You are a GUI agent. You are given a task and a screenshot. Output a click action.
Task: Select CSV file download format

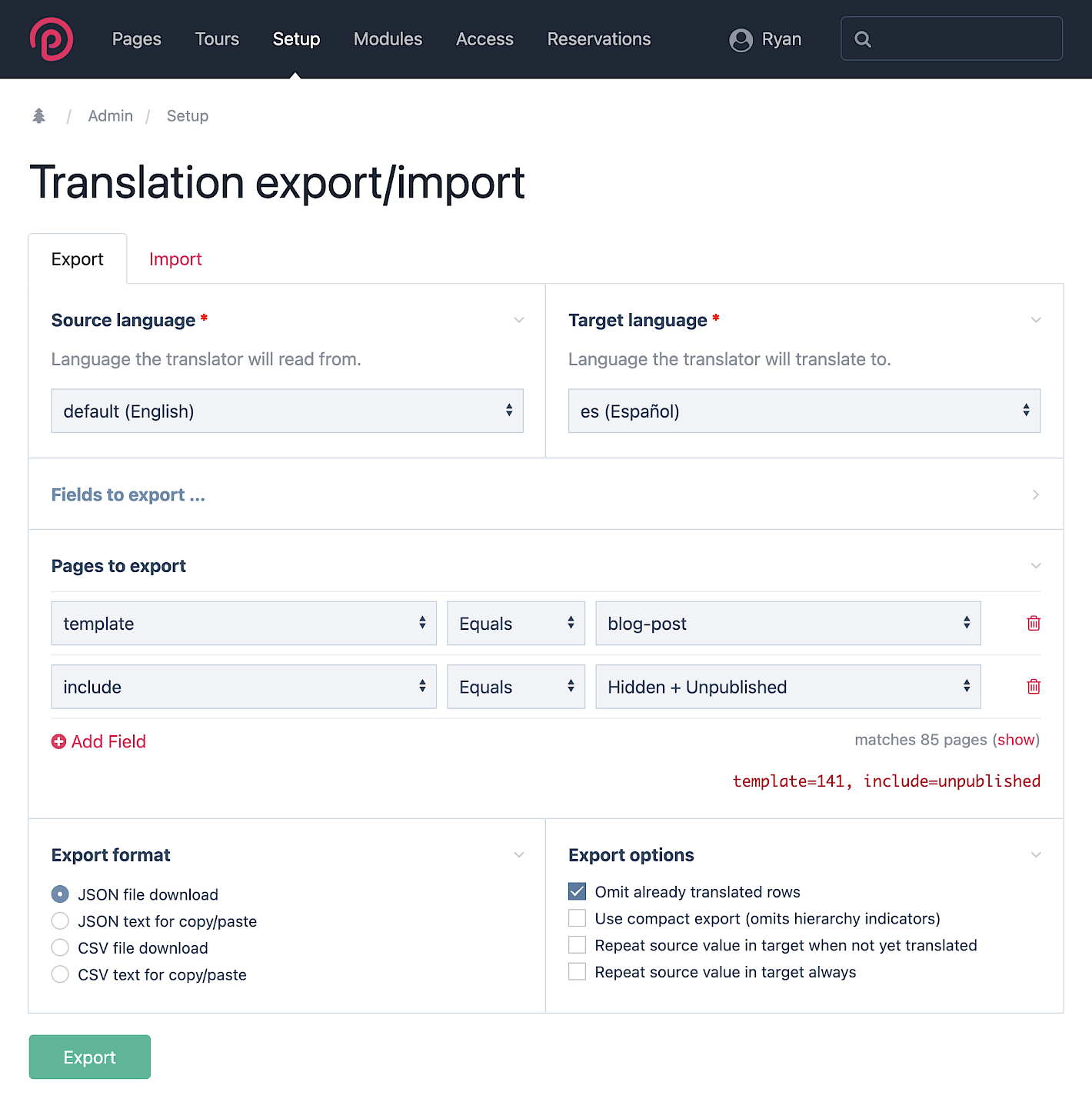[x=60, y=948]
